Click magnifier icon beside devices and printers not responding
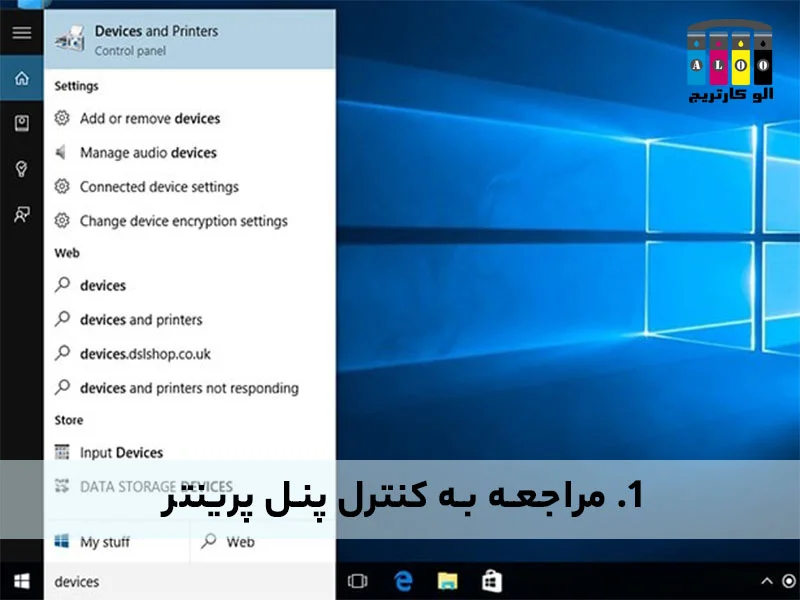The width and height of the screenshot is (800, 600). click(x=62, y=387)
